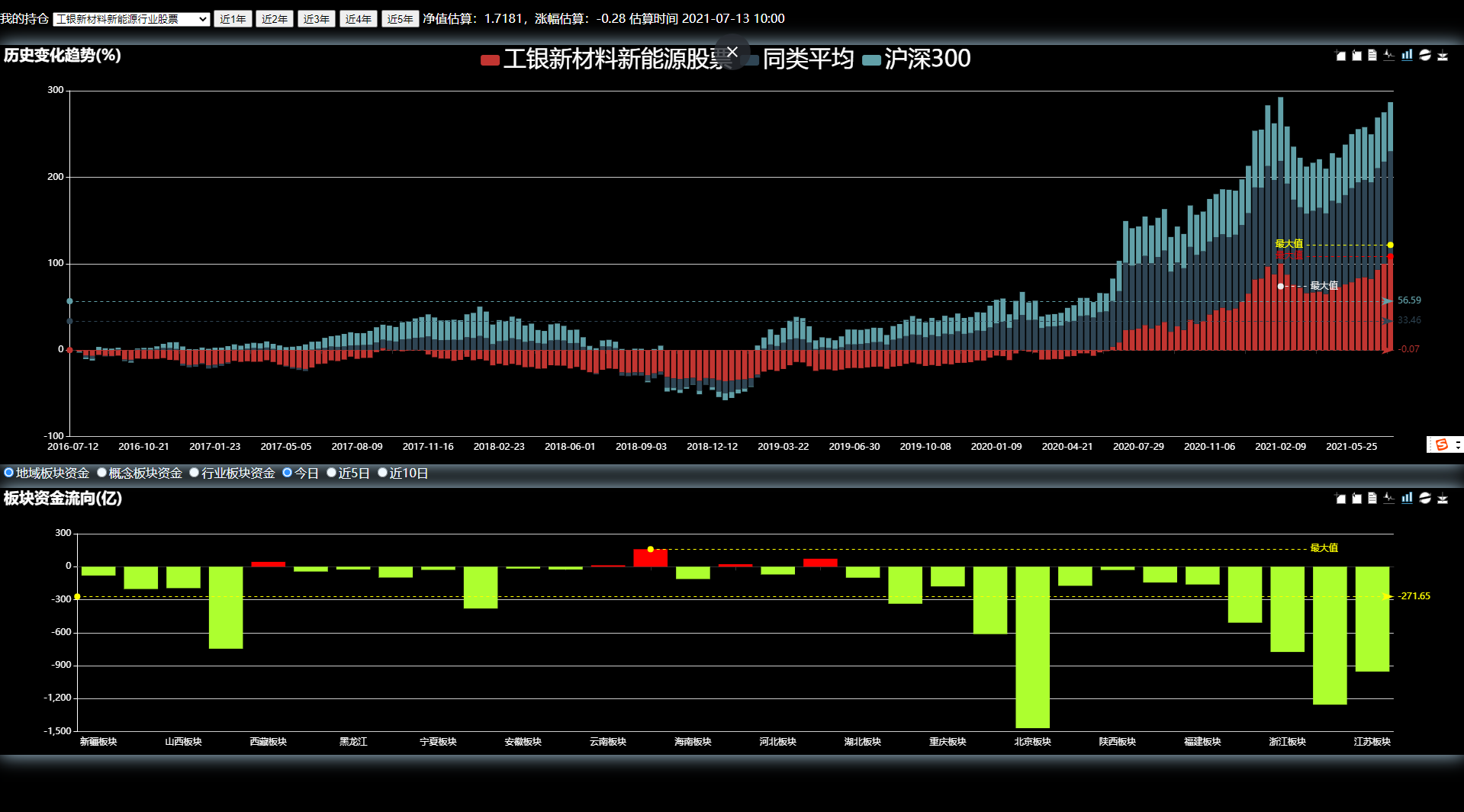
Task: Open data view in trend chart toolbox
Action: [x=1372, y=55]
